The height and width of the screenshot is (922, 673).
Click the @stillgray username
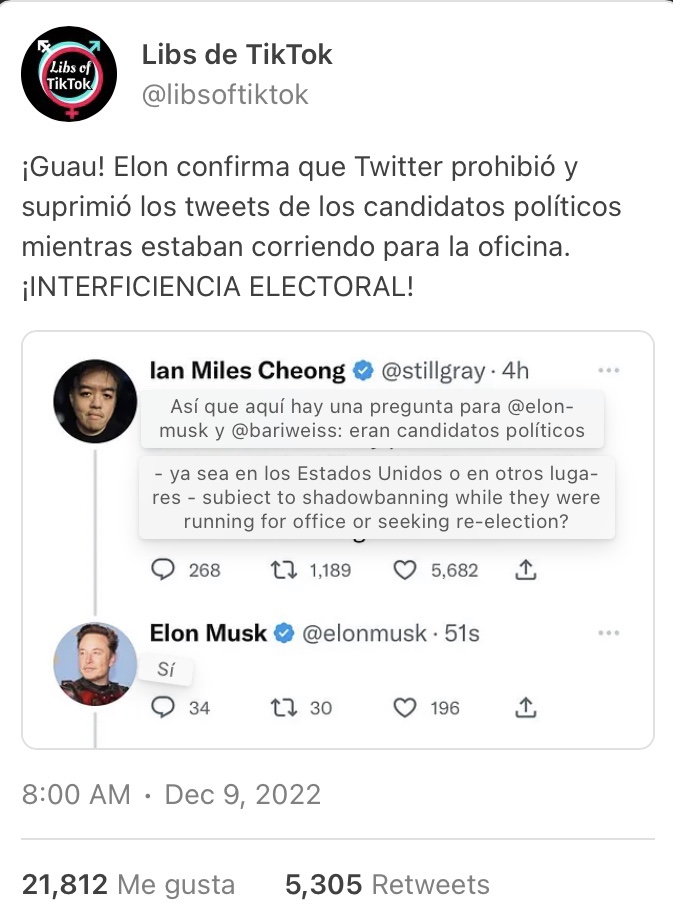tap(430, 372)
